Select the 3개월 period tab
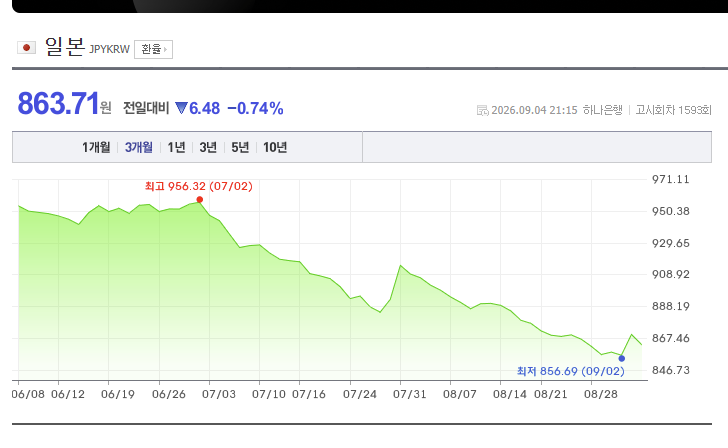The height and width of the screenshot is (448, 728). [139, 147]
